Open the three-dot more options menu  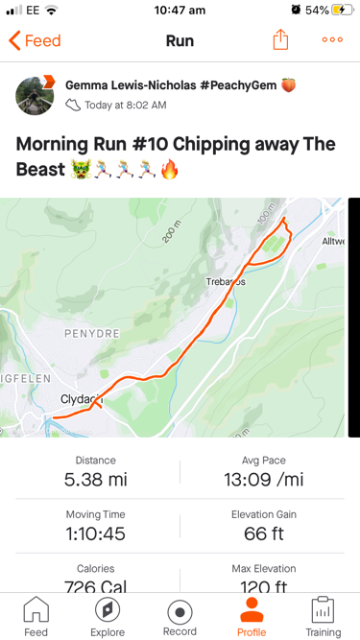332,40
